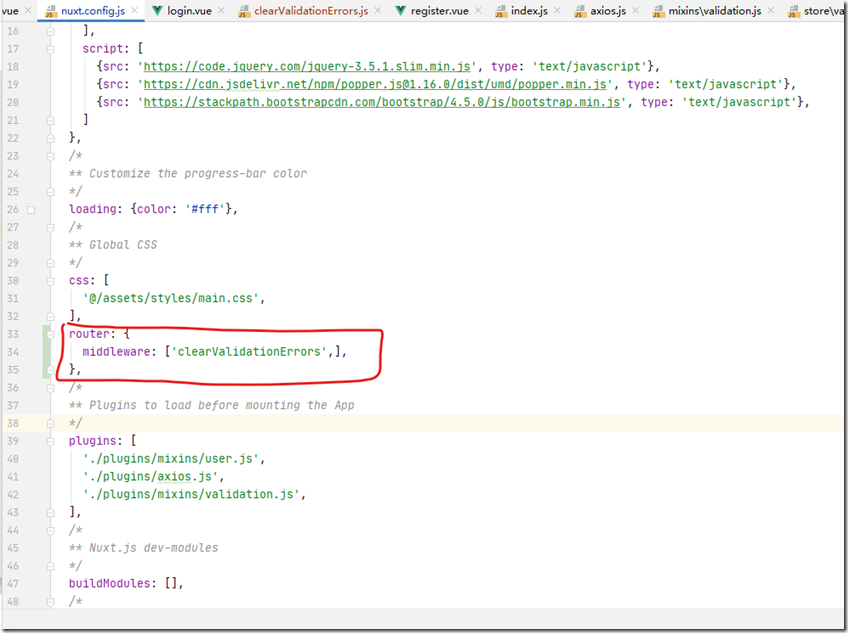
Task: Open the bootstrap.min.js stackpath URL
Action: coord(381,102)
